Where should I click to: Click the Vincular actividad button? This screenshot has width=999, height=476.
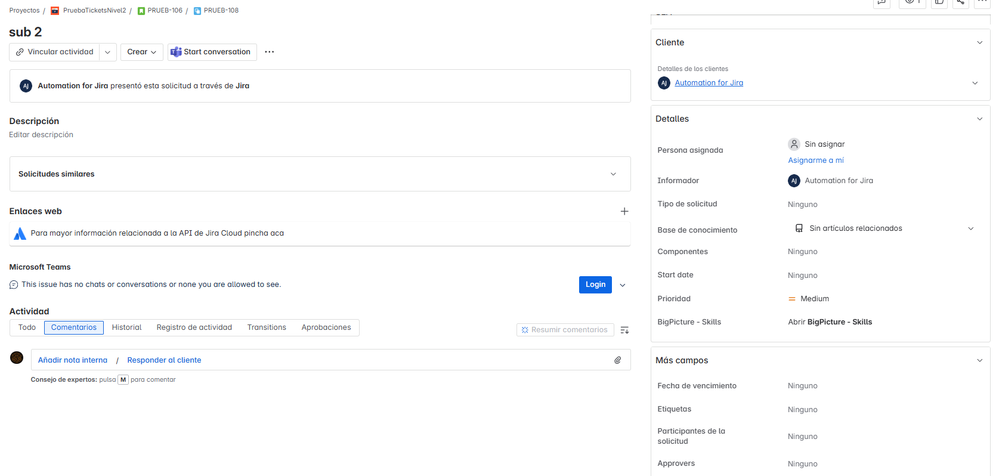point(55,52)
